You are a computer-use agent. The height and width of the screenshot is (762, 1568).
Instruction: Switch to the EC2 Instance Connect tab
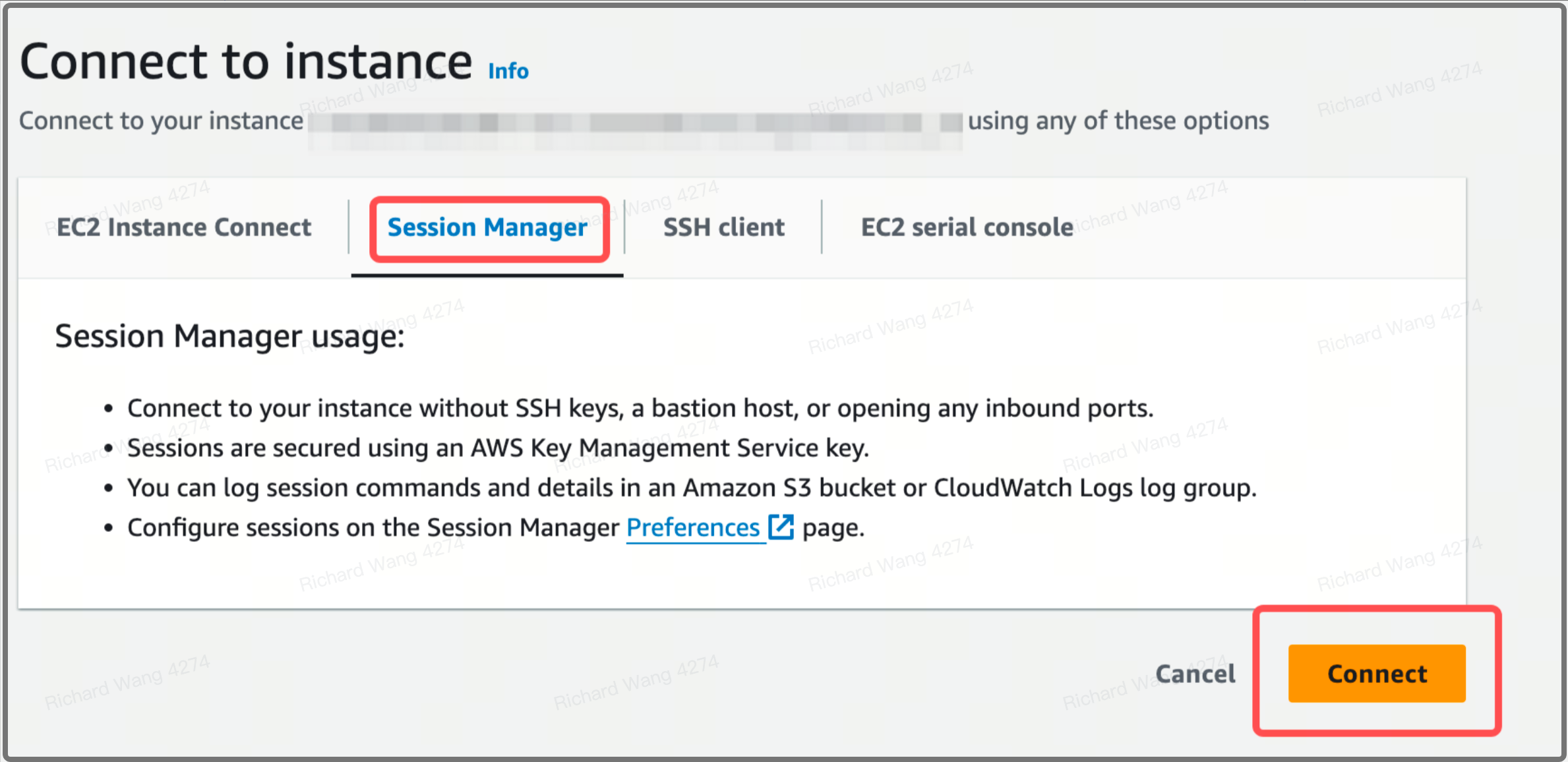pos(183,227)
